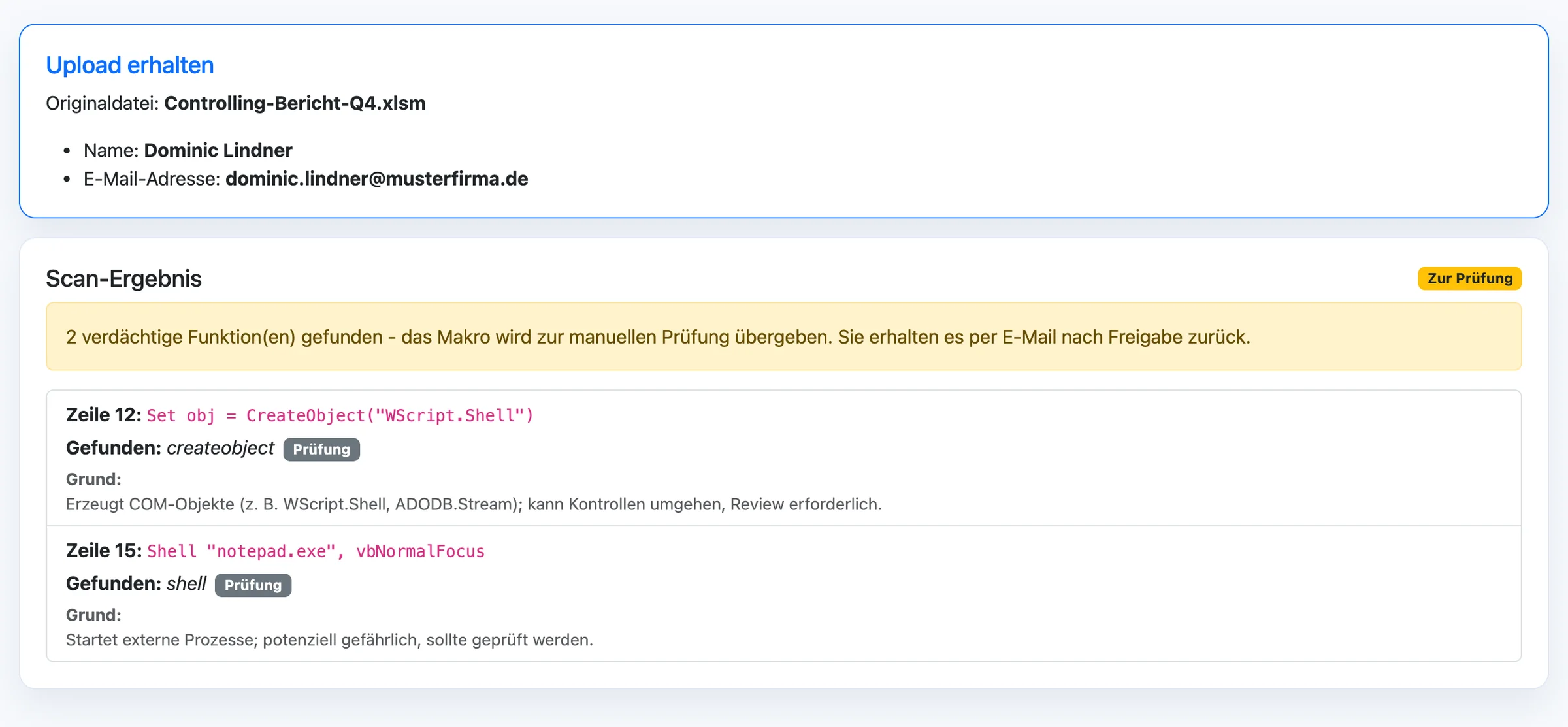Click the found keyword 'shell'
The image size is (1568, 727).
186,584
